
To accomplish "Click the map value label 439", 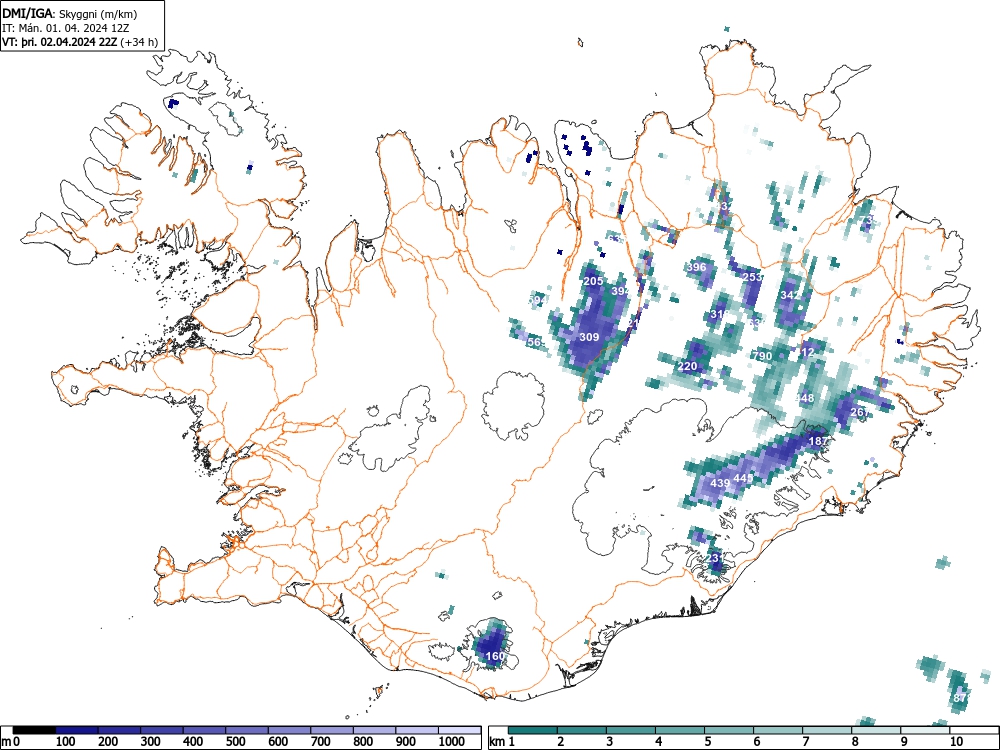I will point(719,483).
